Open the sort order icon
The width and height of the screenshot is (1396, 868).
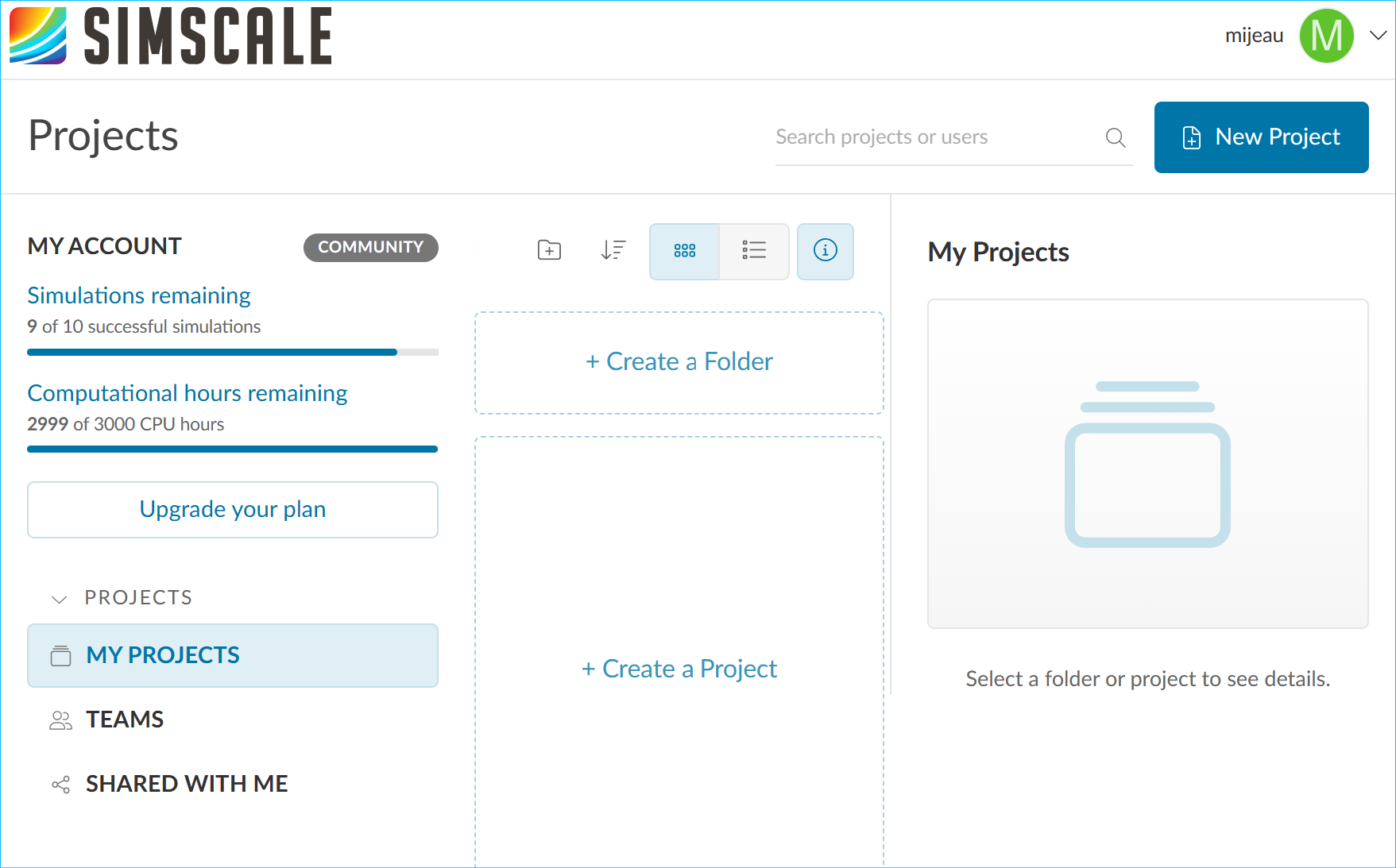[x=613, y=251]
